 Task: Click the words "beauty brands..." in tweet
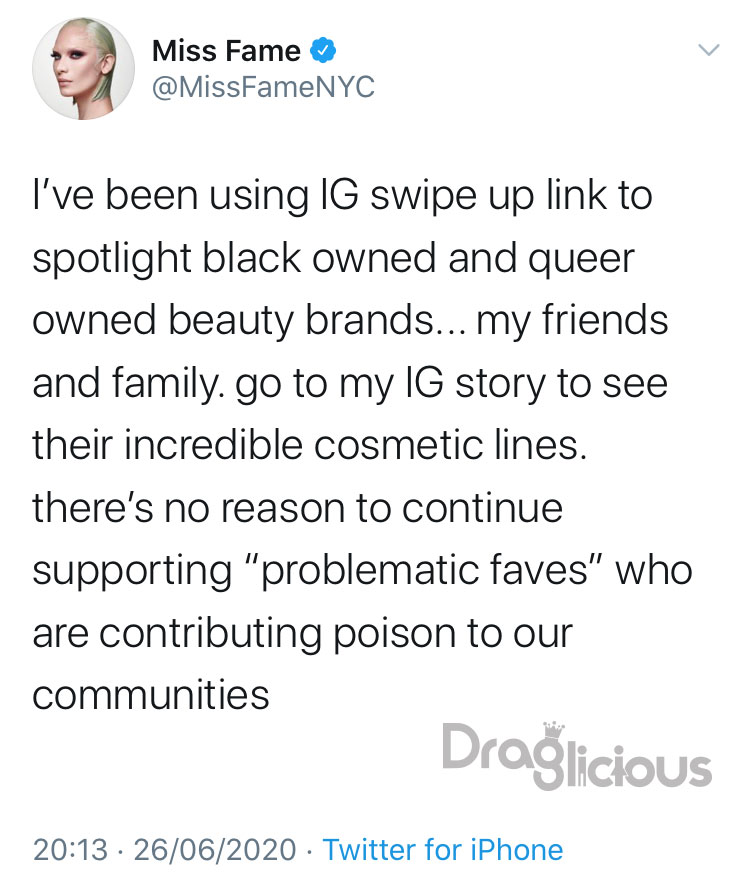tap(318, 322)
